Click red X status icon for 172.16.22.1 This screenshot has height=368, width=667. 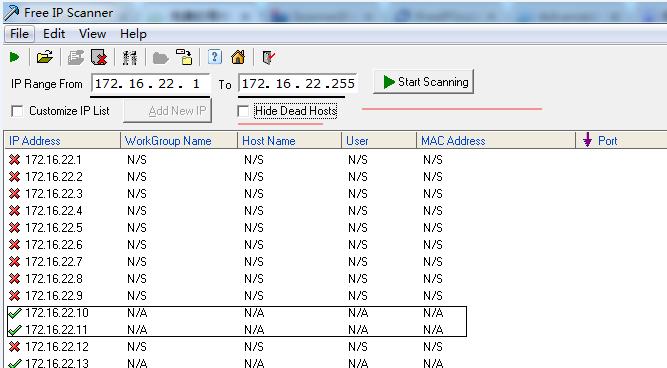point(14,160)
